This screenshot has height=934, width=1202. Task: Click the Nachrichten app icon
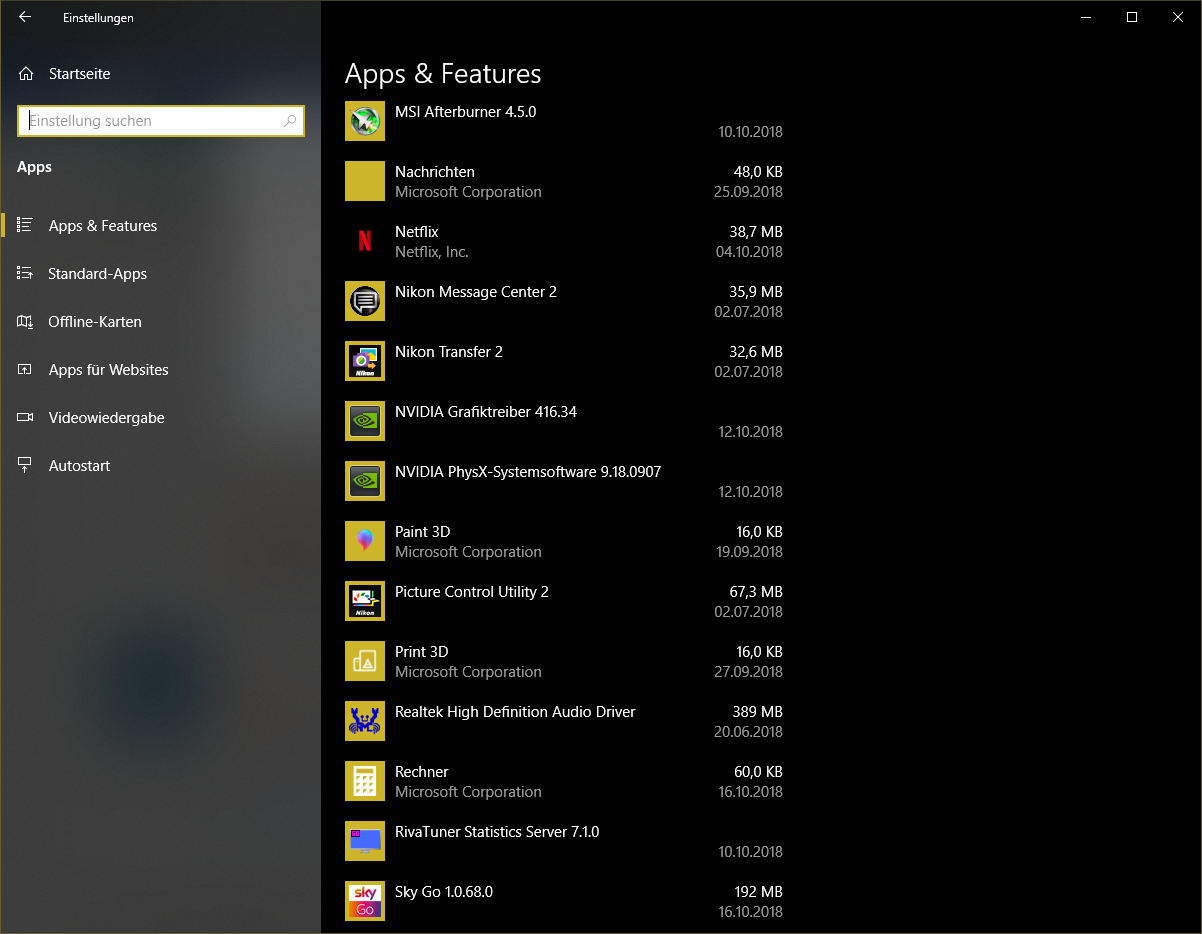[365, 181]
